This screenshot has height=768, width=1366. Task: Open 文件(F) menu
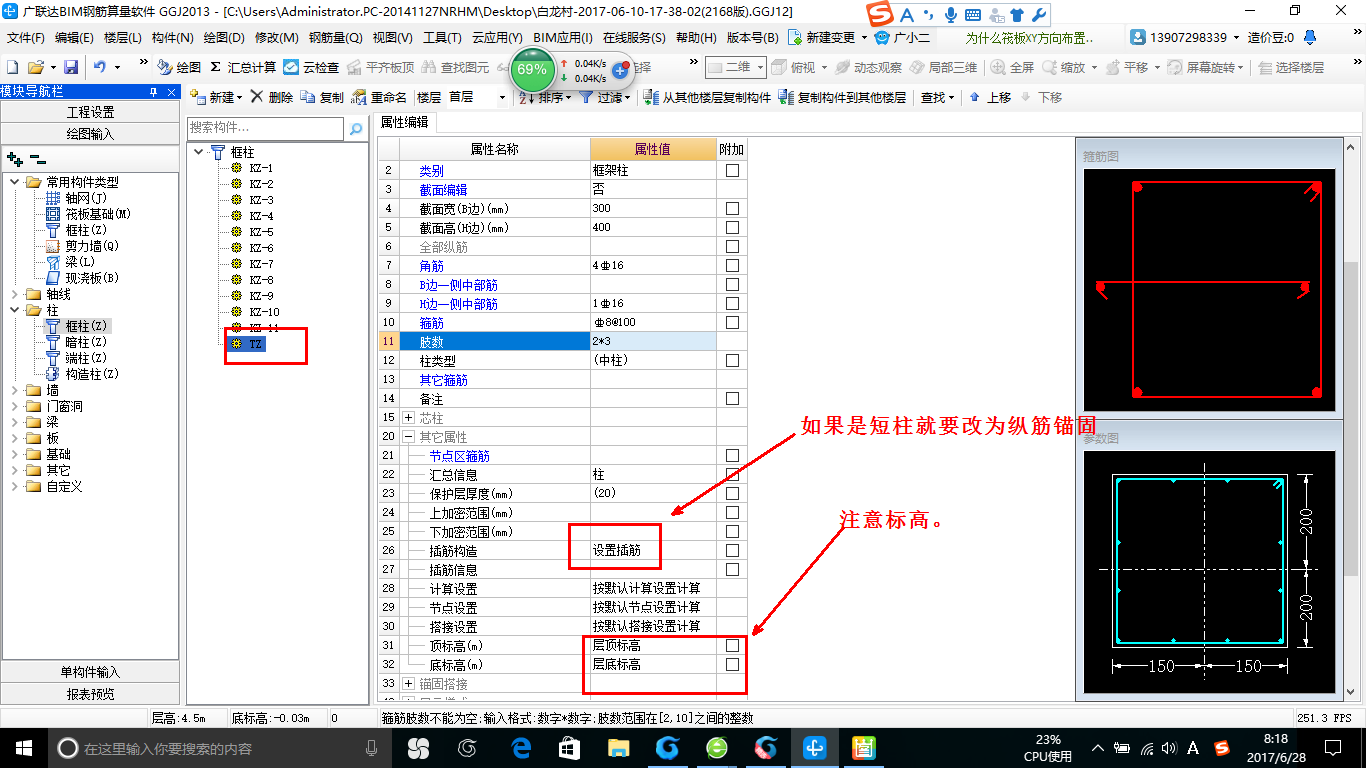pyautogui.click(x=26, y=38)
